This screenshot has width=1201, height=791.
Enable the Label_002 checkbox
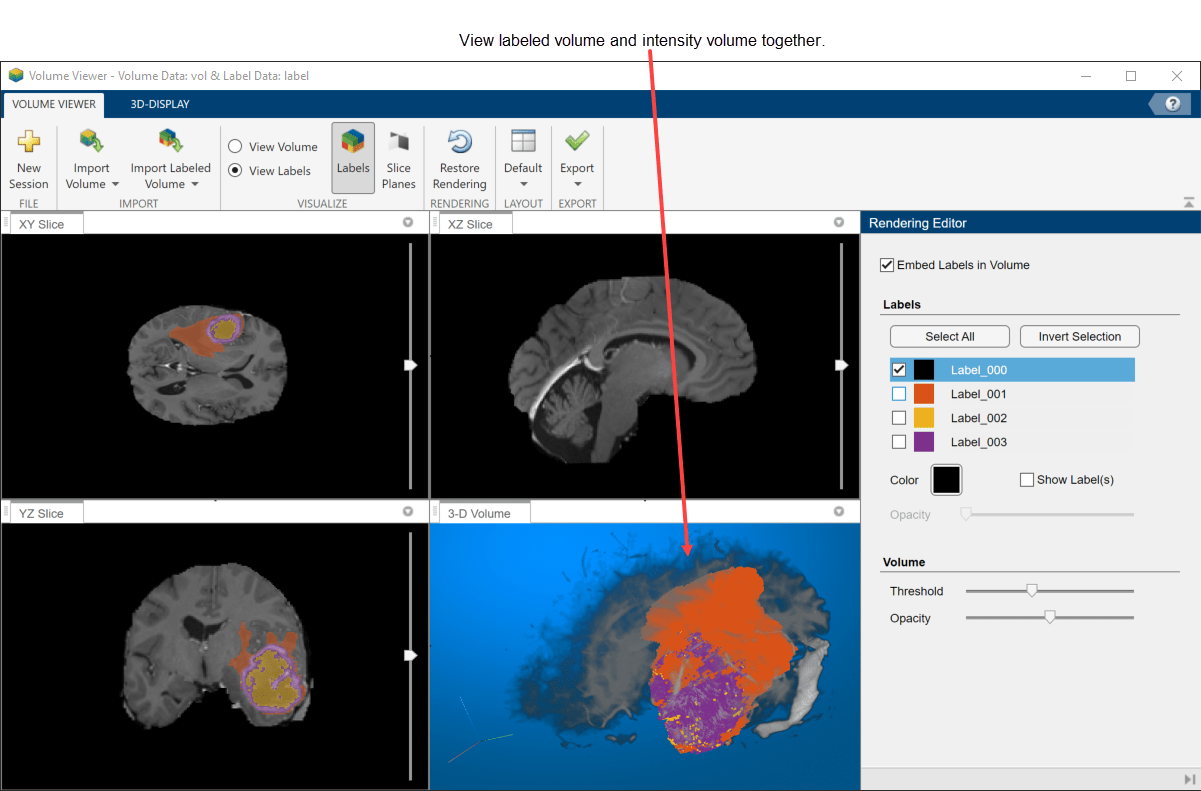pyautogui.click(x=899, y=418)
